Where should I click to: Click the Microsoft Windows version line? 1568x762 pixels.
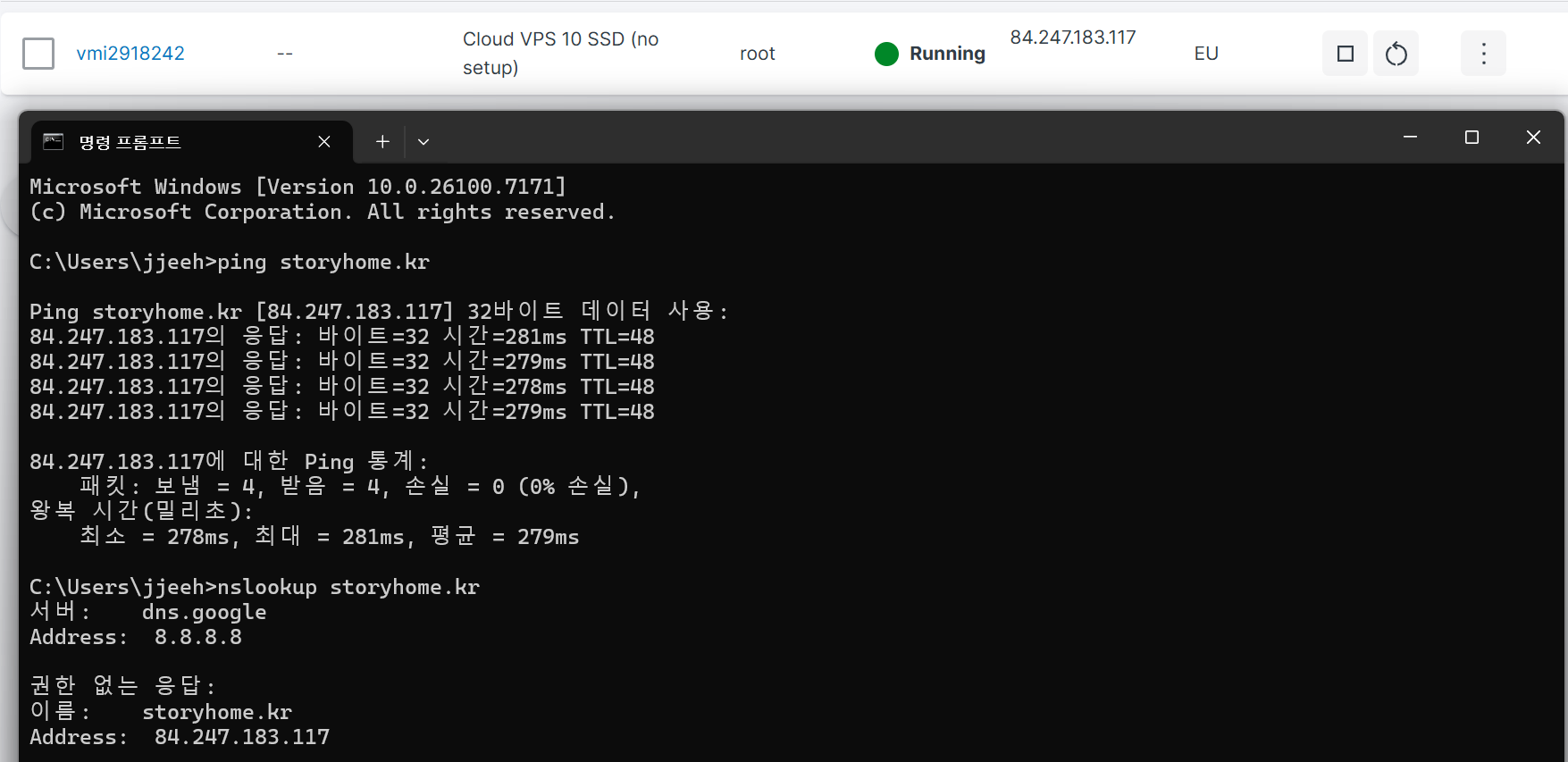298,188
